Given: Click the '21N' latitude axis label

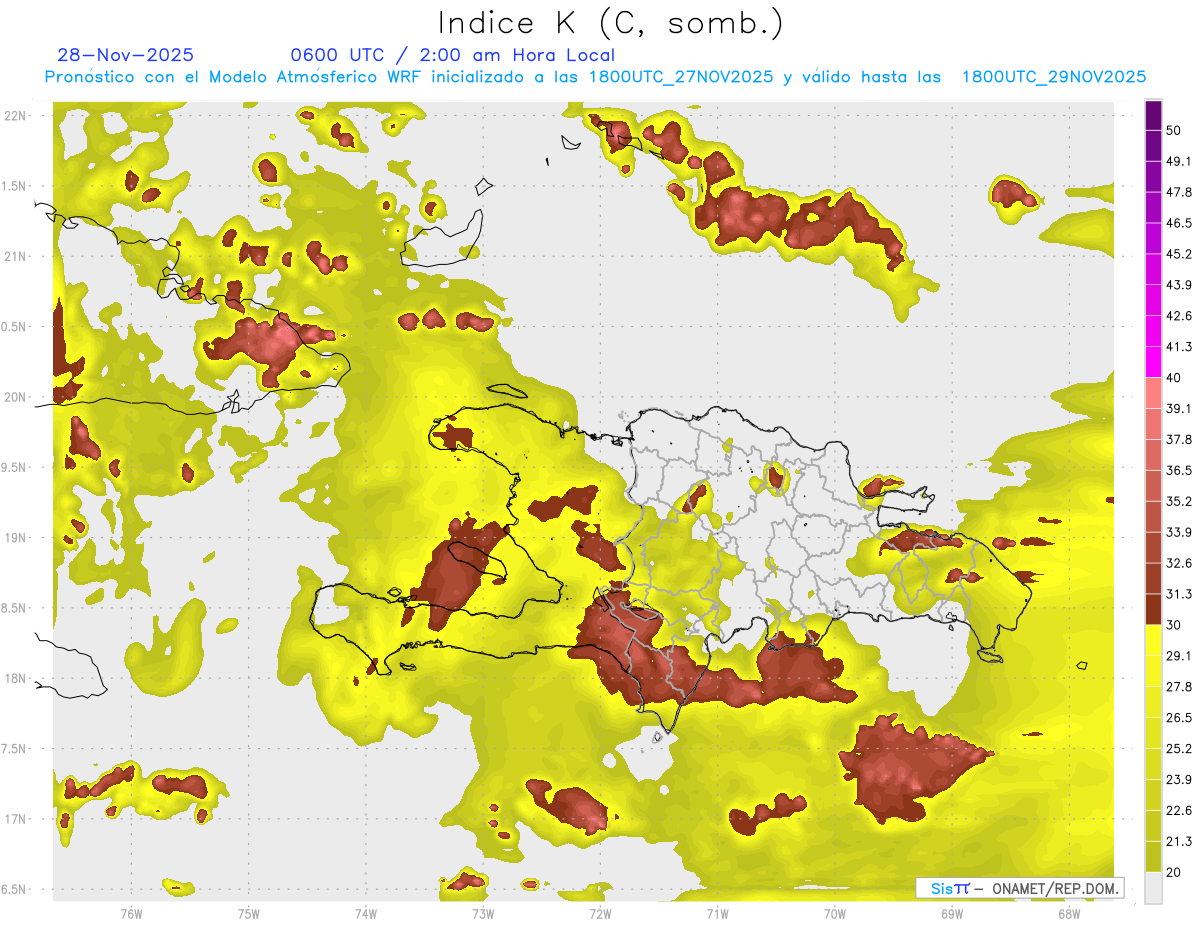Looking at the screenshot, I should click(14, 256).
